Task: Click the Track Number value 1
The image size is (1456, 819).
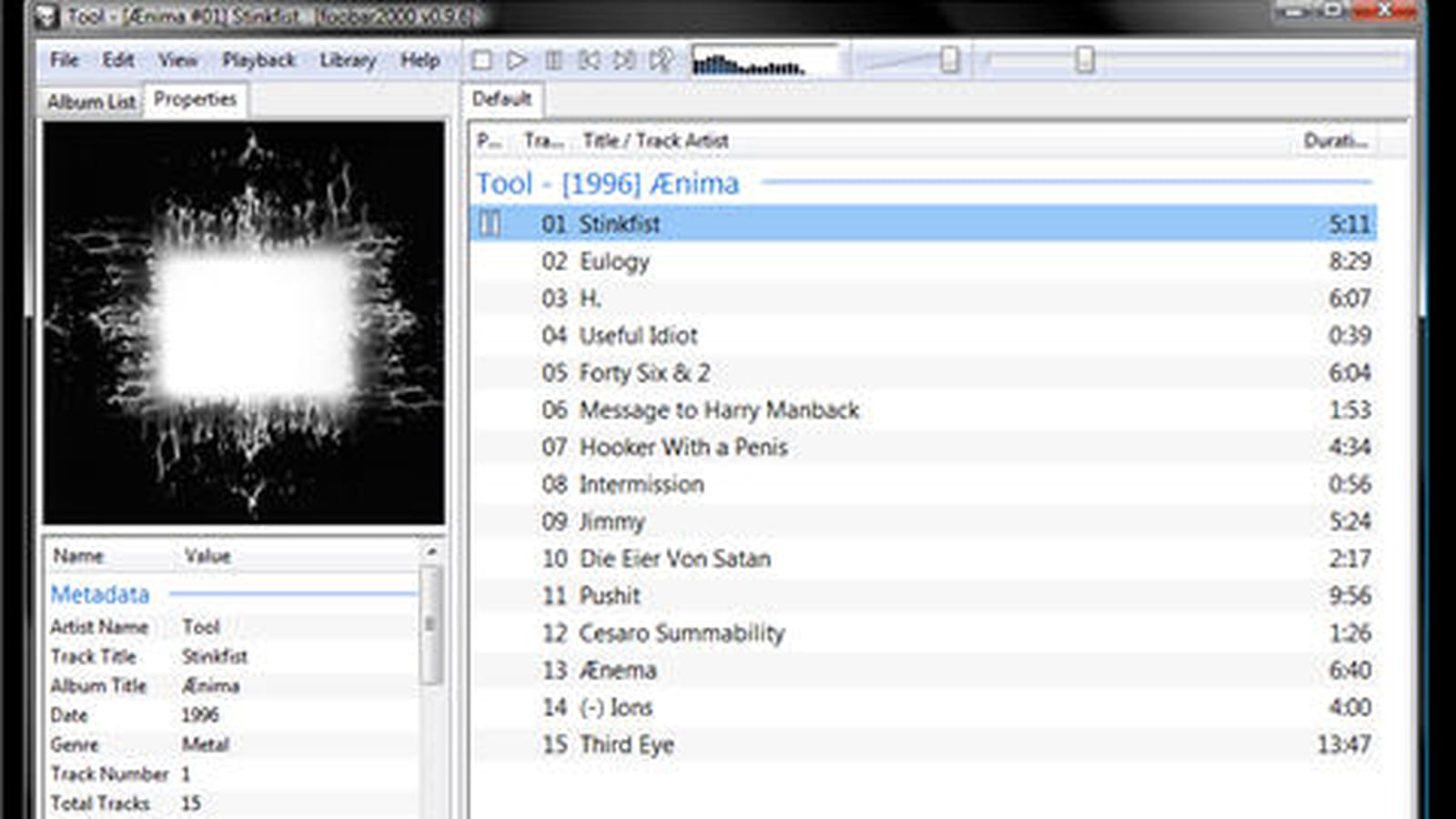Action: click(x=186, y=774)
